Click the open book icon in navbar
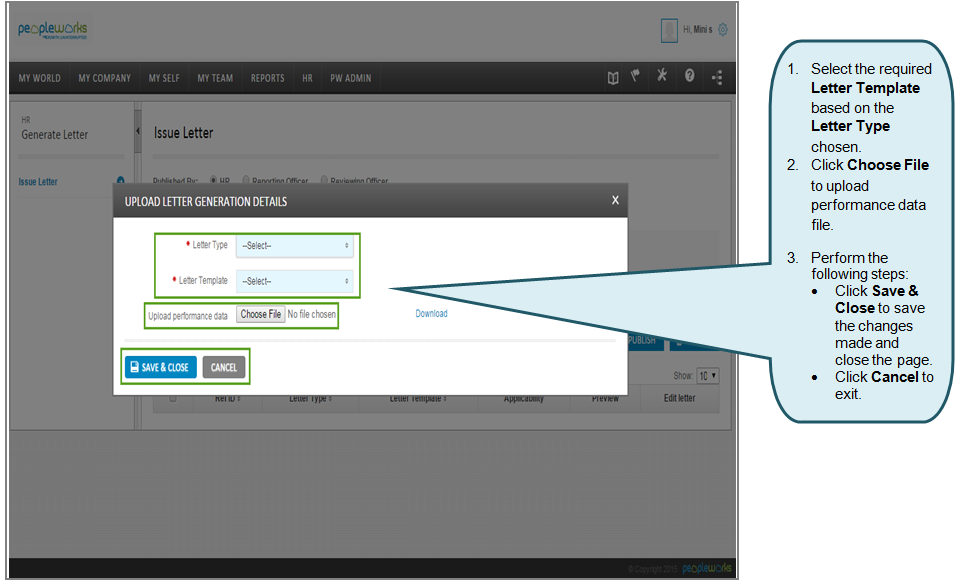The height and width of the screenshot is (583, 959). click(613, 78)
